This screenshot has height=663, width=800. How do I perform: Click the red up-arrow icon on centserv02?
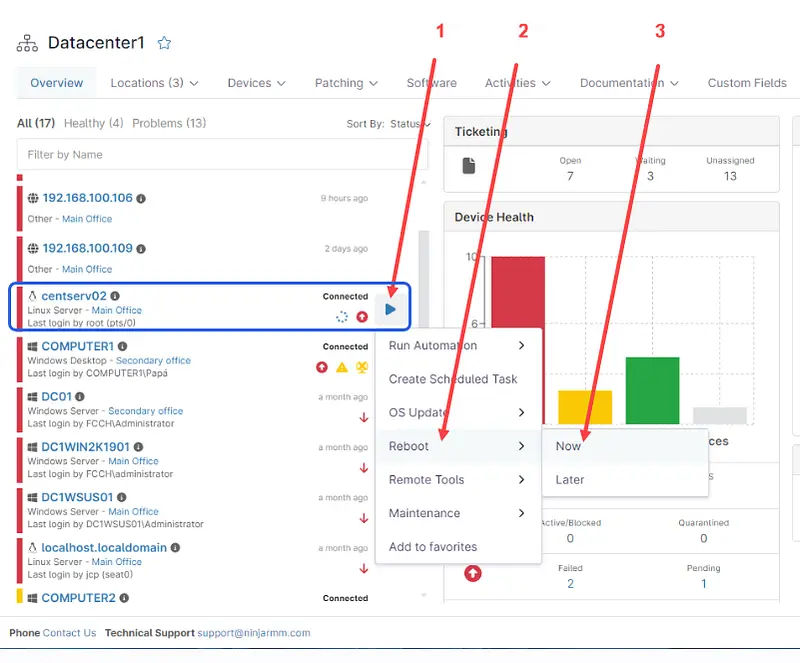click(x=362, y=316)
